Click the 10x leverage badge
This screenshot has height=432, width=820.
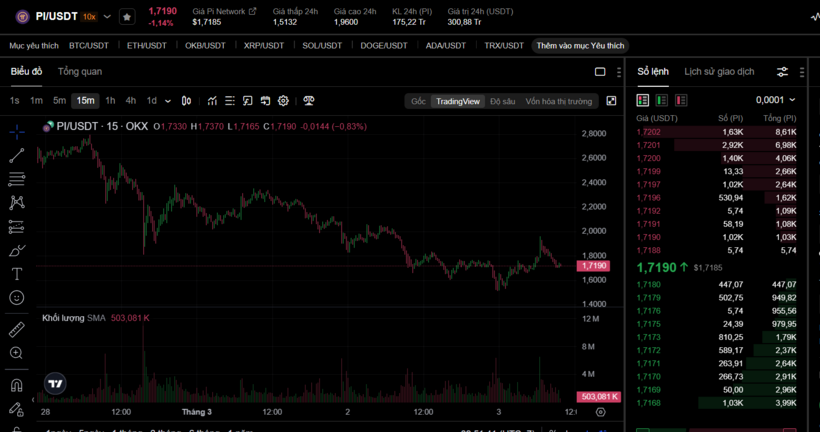[x=89, y=17]
